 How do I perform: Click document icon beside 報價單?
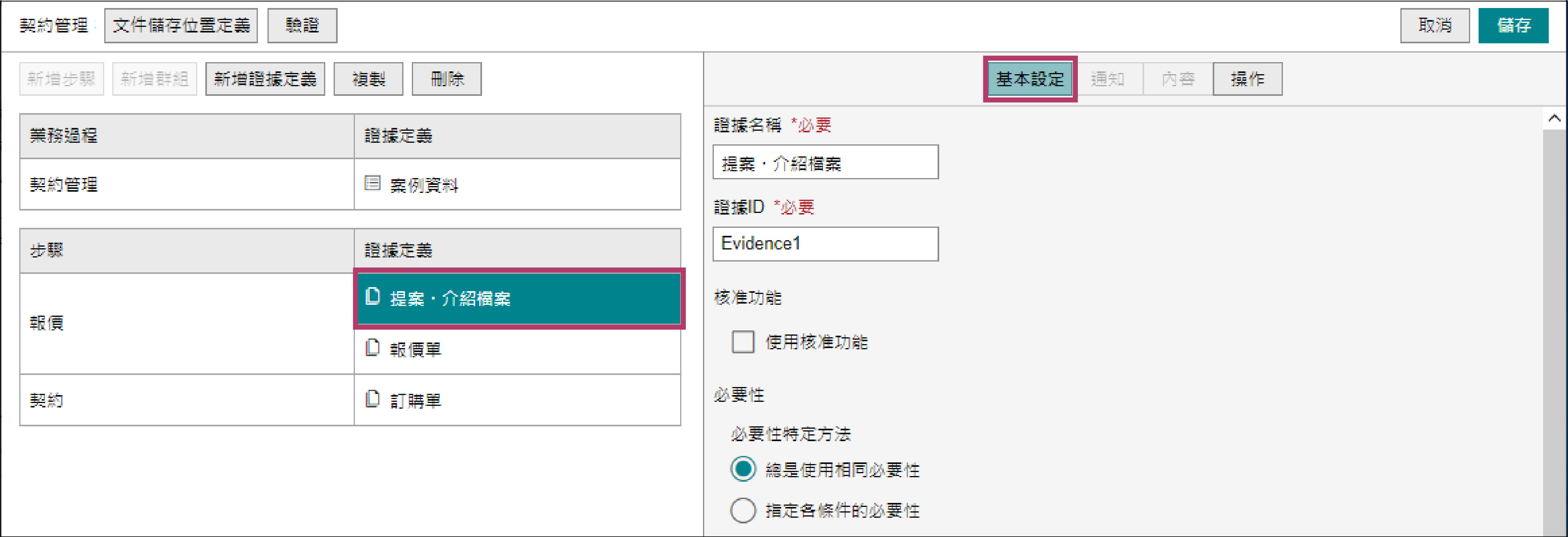tap(373, 348)
